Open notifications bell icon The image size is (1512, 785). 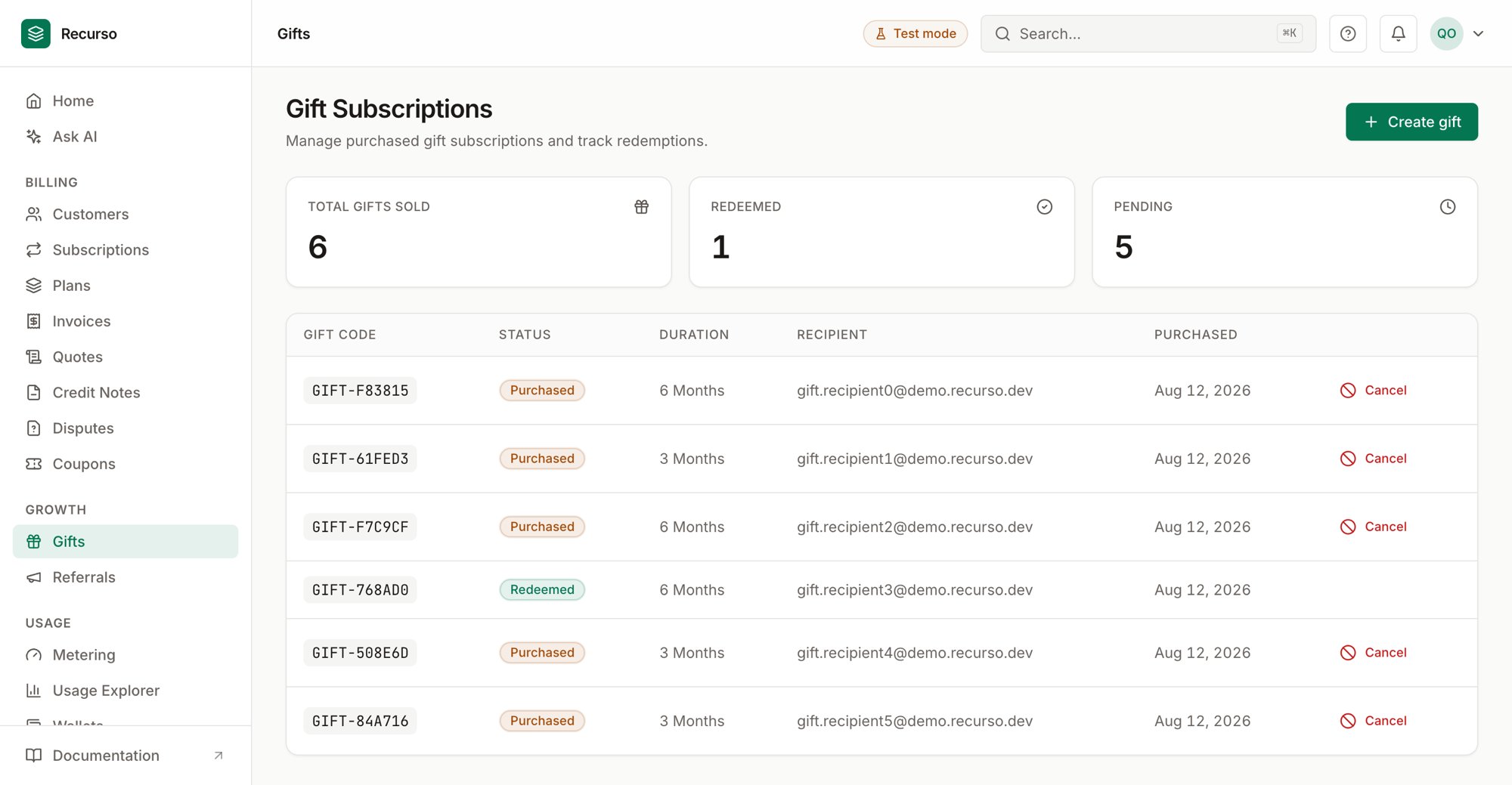1399,33
